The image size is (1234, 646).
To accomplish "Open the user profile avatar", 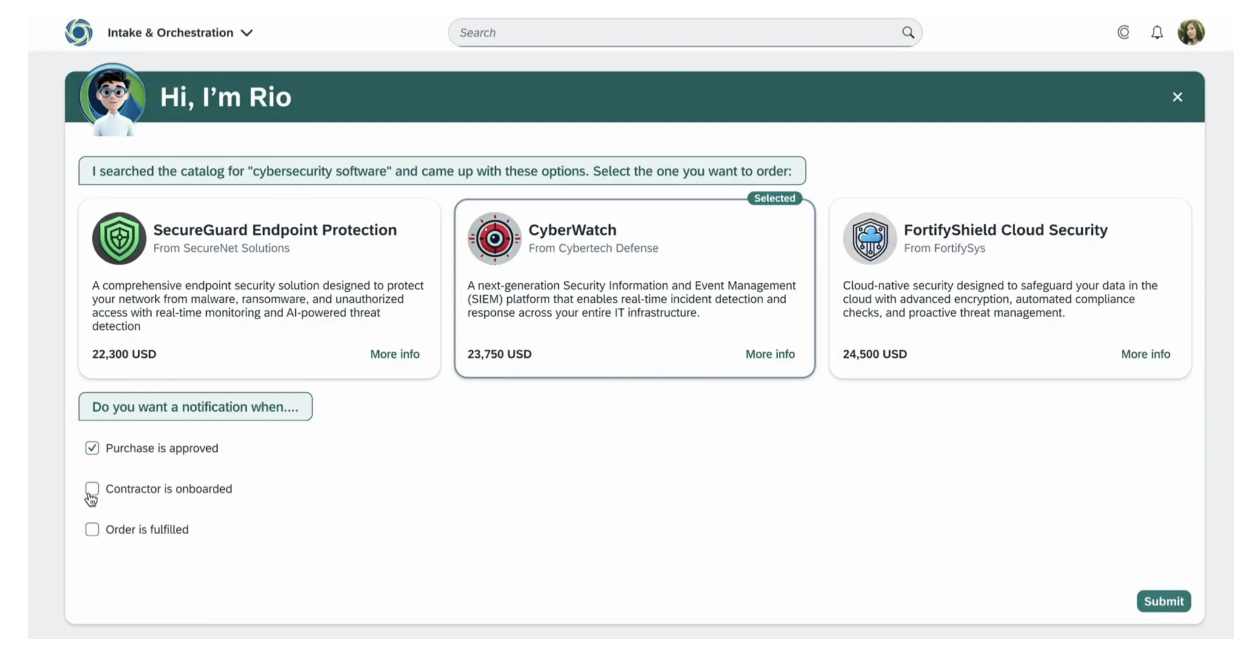I will (x=1191, y=32).
